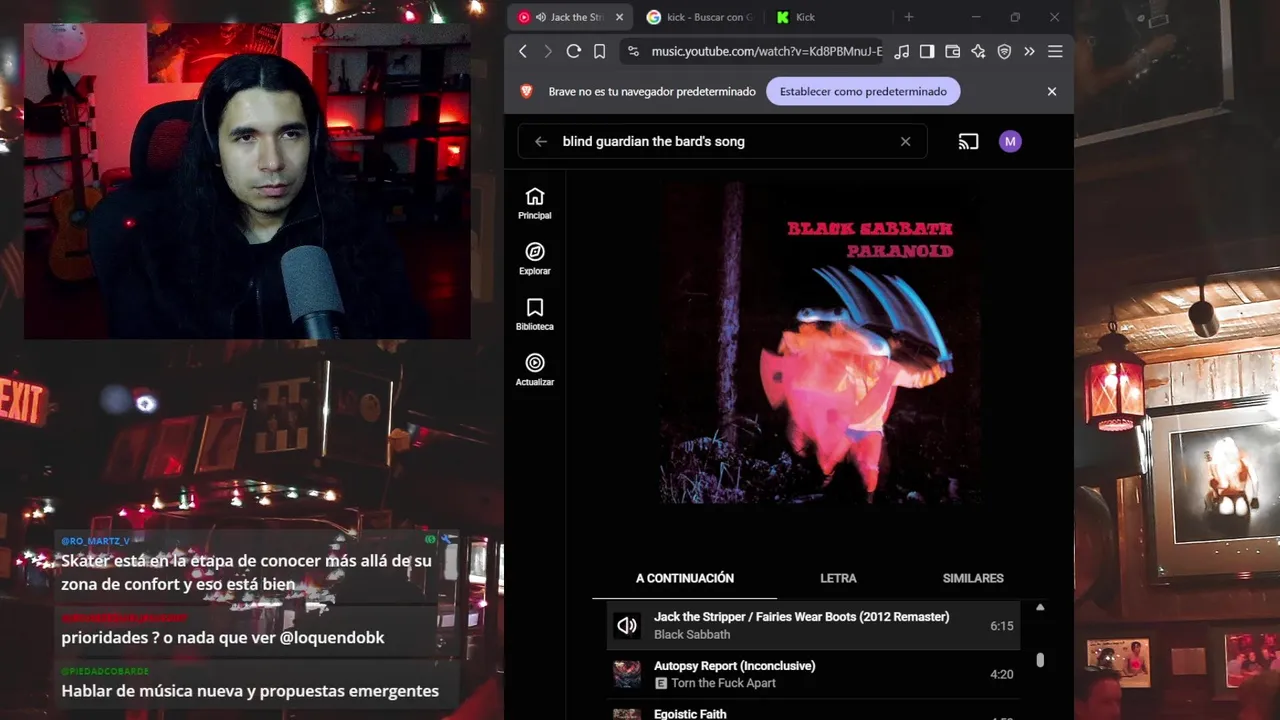Reload the YouTube Music page
Viewport: 1280px width, 720px height.
pos(573,51)
